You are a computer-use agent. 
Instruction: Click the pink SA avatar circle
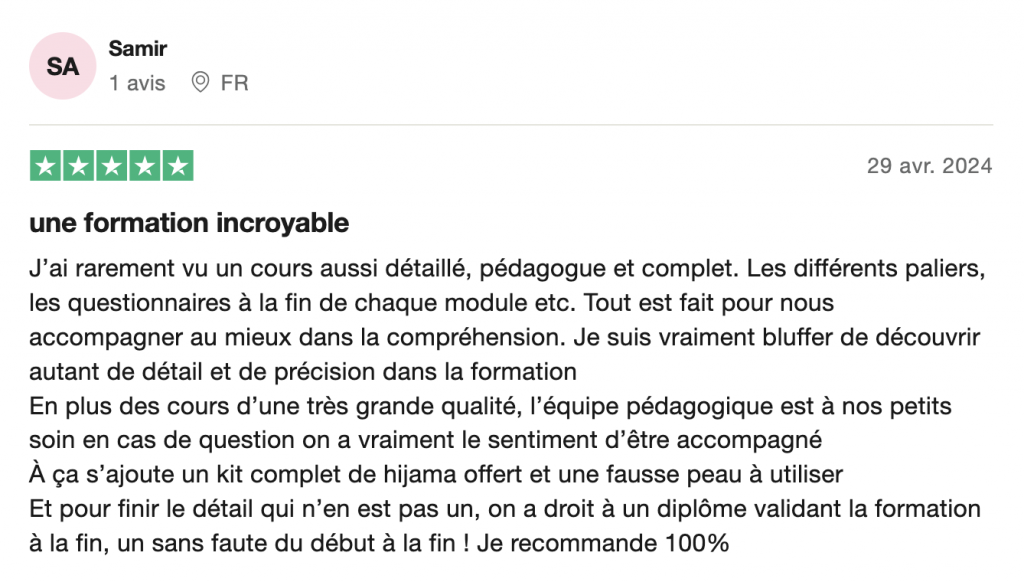point(62,66)
